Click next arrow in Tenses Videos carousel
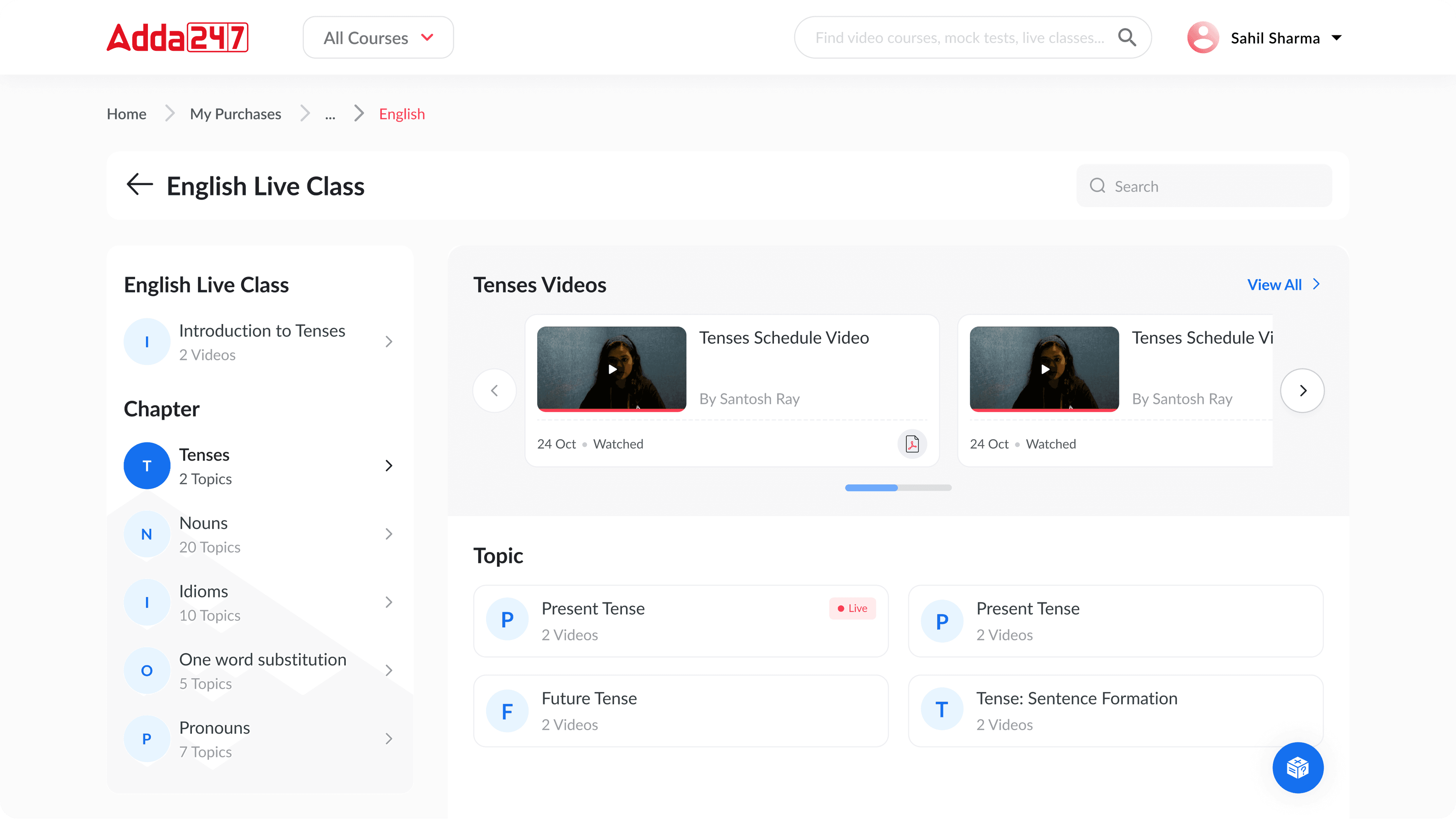This screenshot has height=819, width=1456. pyautogui.click(x=1302, y=390)
